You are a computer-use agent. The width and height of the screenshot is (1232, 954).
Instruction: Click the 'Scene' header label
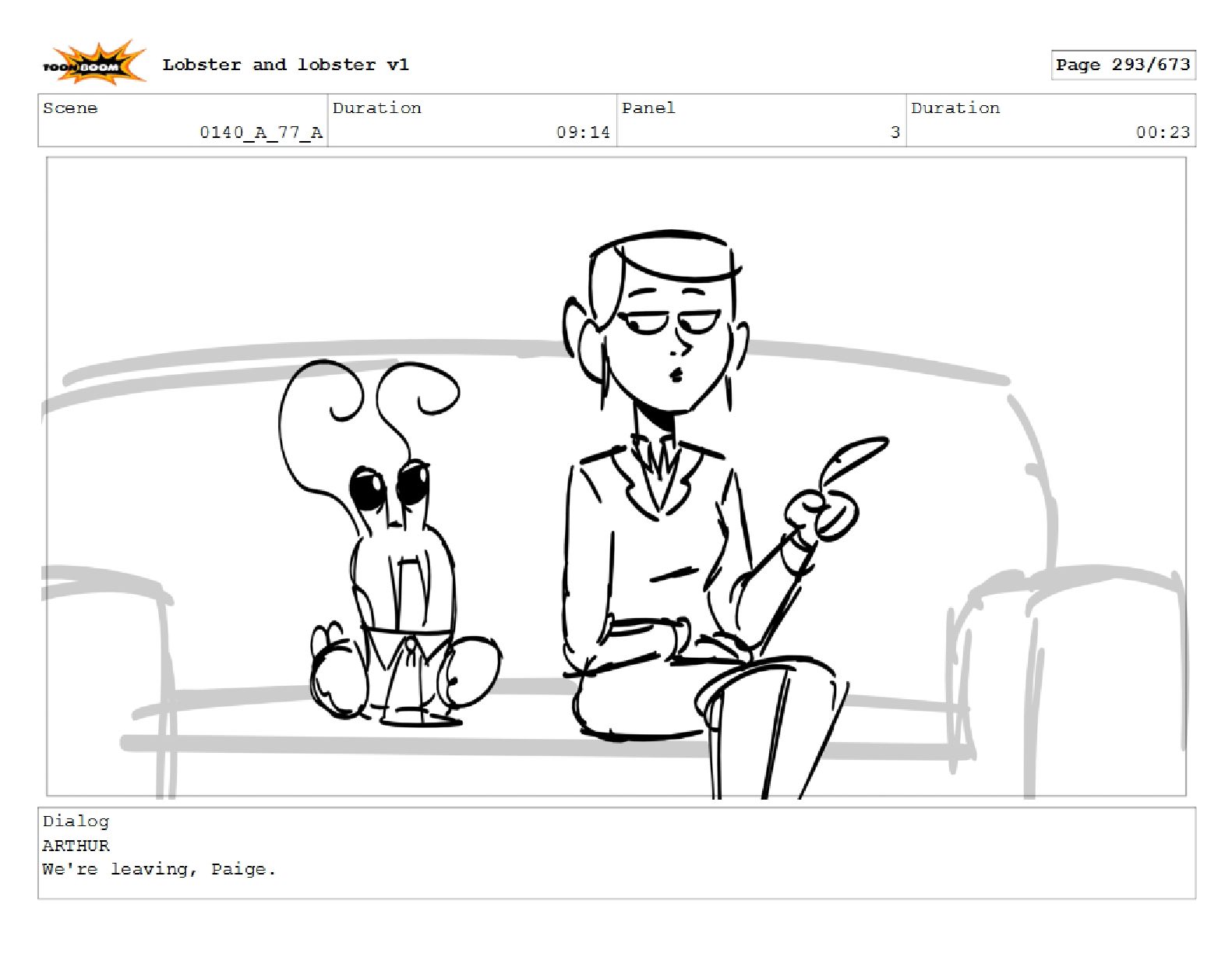click(x=70, y=108)
